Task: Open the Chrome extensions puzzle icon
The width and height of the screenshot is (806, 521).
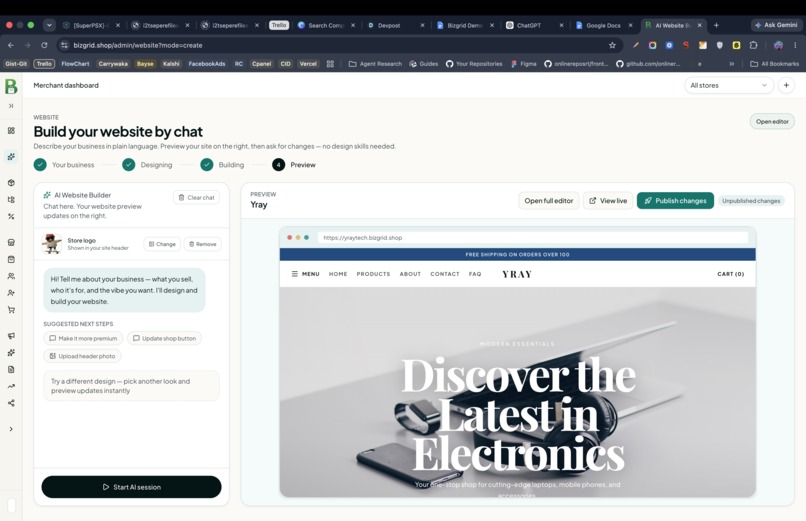Action: click(x=753, y=45)
